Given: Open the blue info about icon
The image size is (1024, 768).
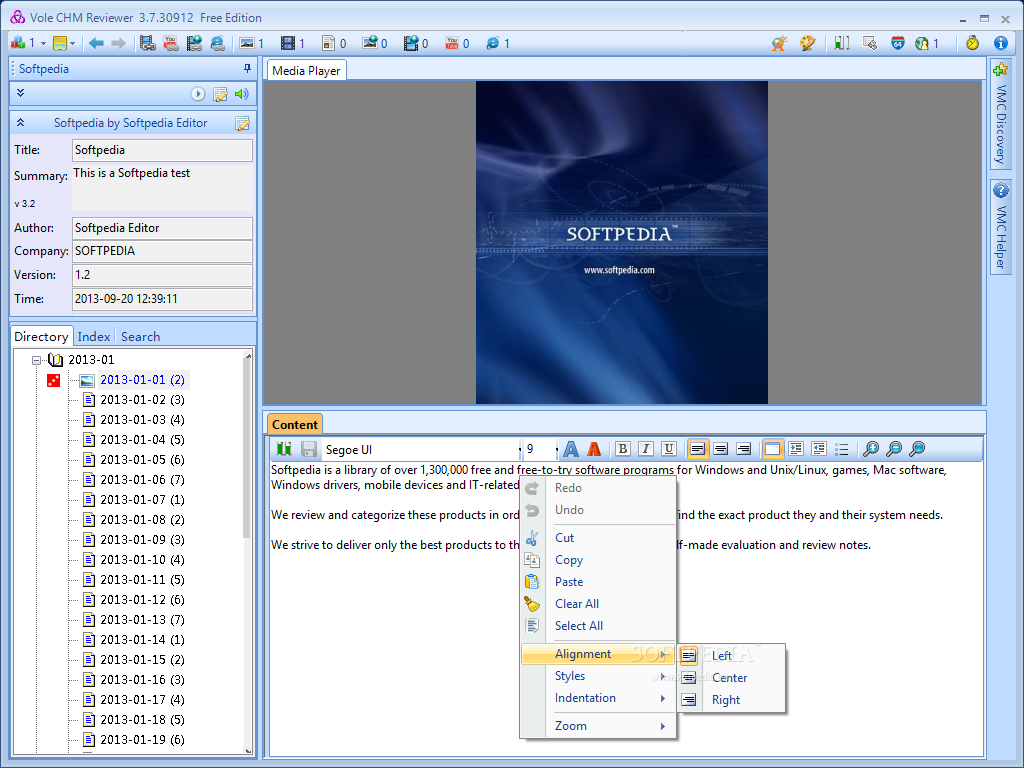Looking at the screenshot, I should click(1000, 43).
